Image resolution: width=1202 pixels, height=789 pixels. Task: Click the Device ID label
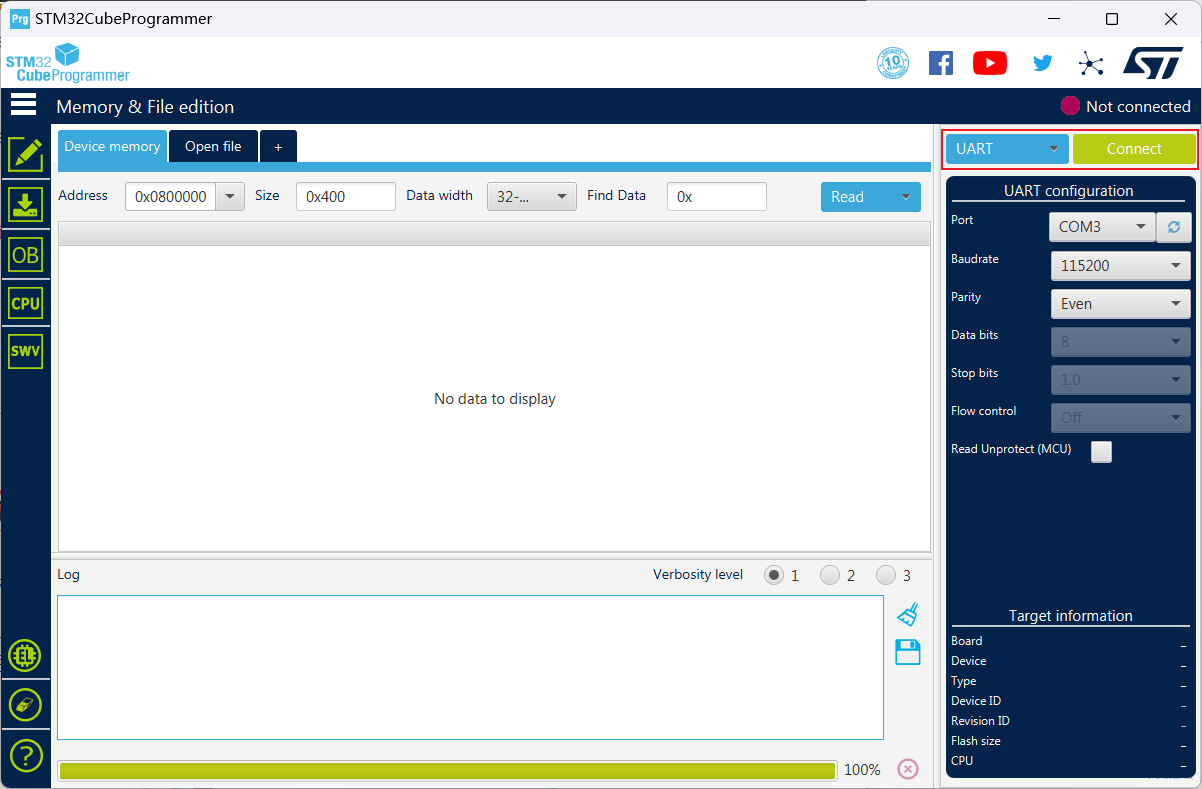(976, 701)
